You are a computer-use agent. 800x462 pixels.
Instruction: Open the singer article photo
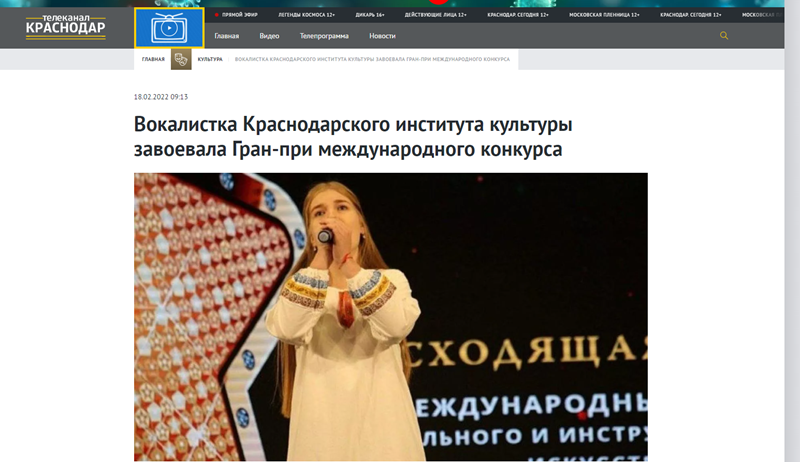(x=391, y=317)
